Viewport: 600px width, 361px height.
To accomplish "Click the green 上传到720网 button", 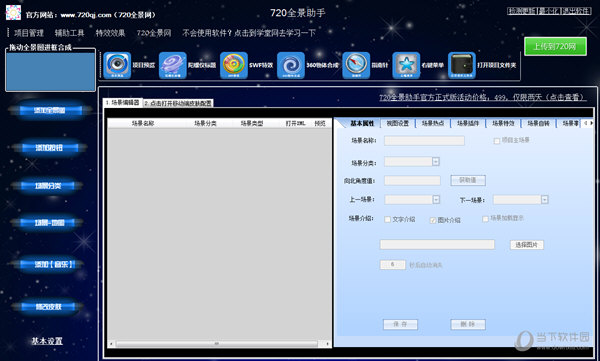I will (x=555, y=47).
